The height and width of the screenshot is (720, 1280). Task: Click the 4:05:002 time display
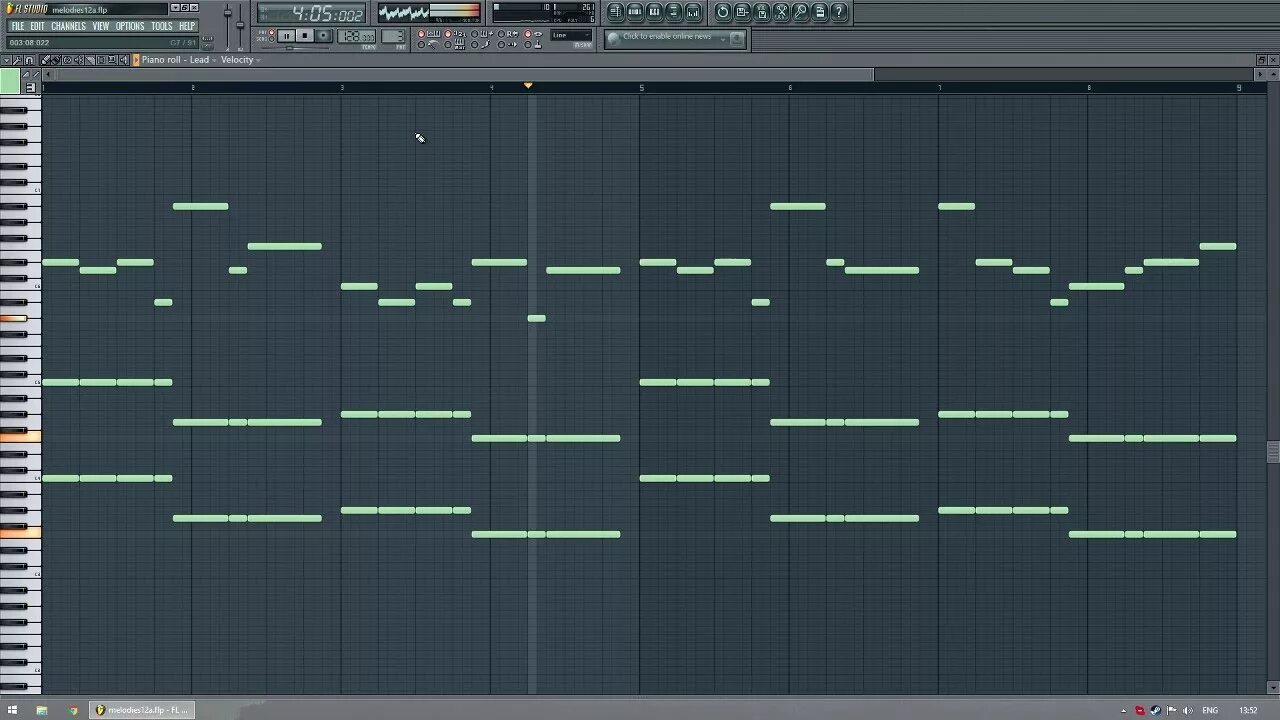[310, 14]
